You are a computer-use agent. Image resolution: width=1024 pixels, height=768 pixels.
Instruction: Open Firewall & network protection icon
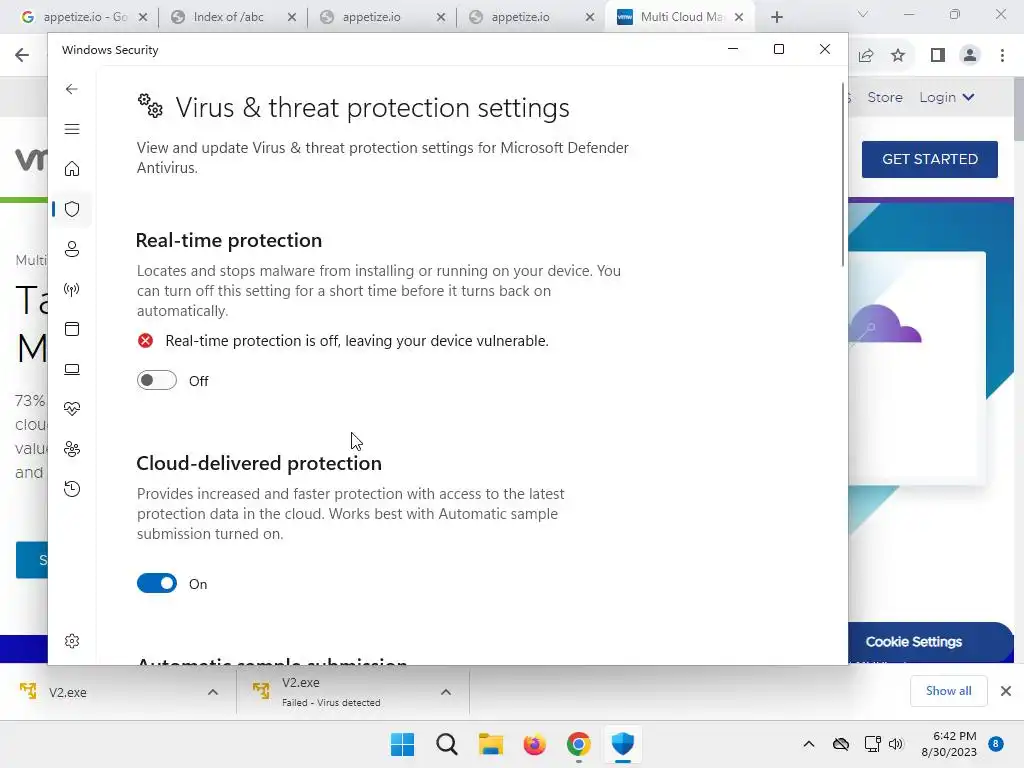[72, 289]
